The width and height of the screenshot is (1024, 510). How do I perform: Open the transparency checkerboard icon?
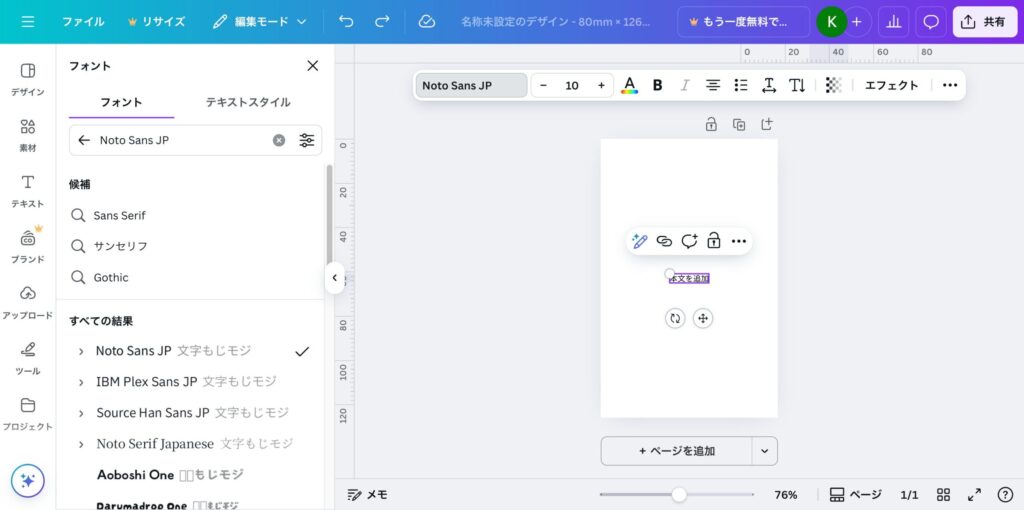point(833,85)
